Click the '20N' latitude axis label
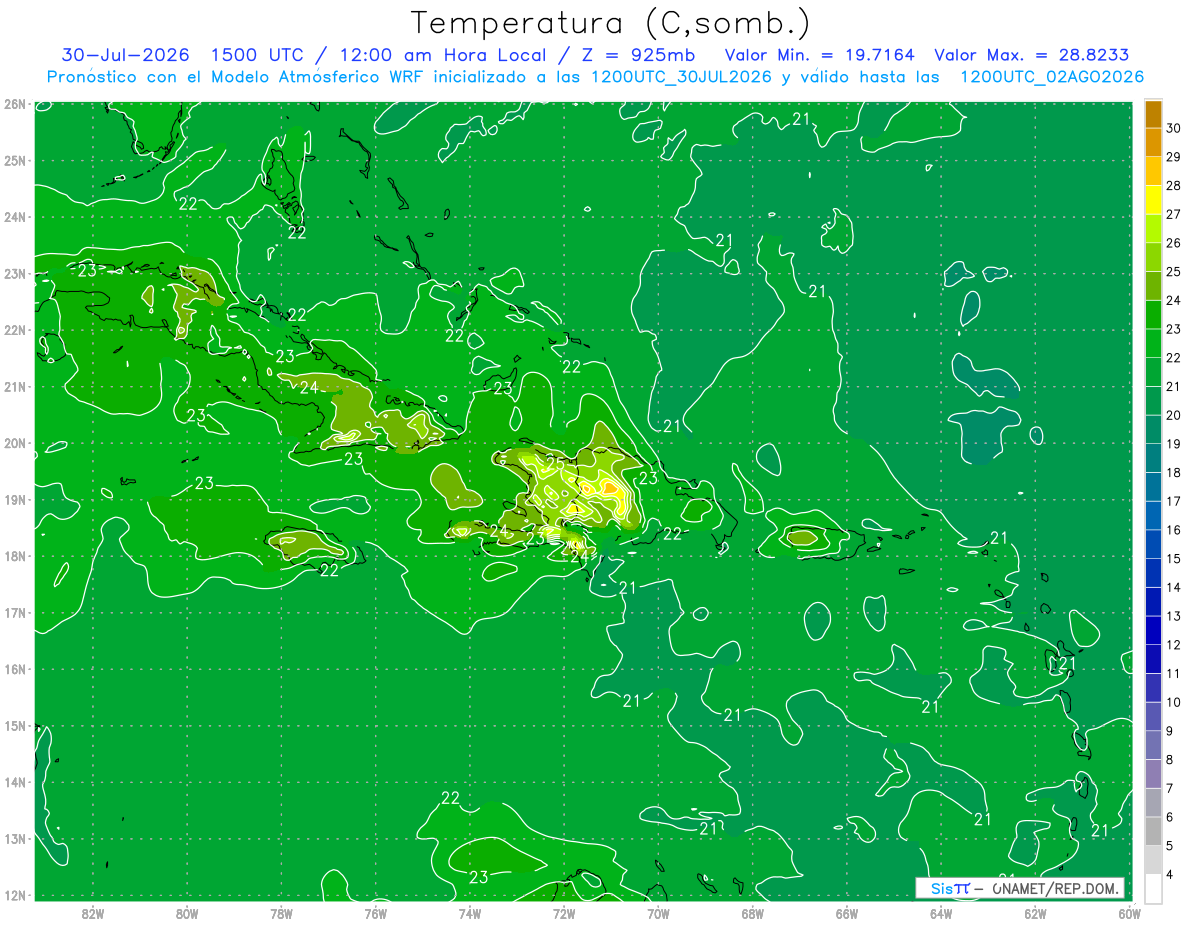This screenshot has width=1200, height=927. (15, 443)
